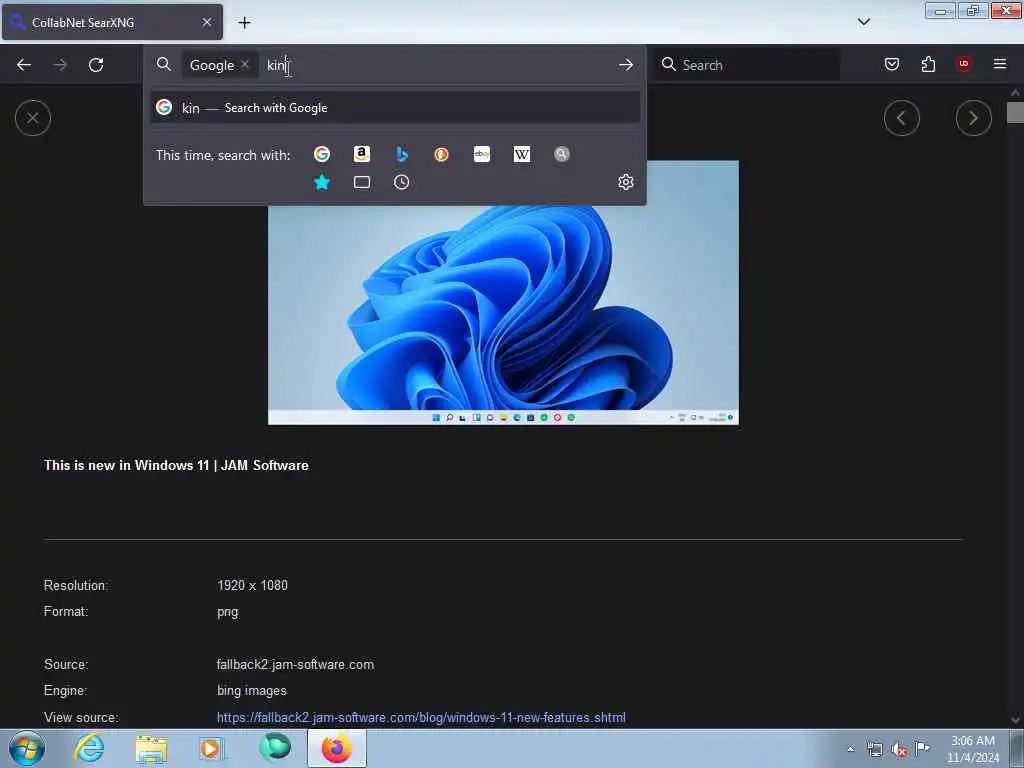
Task: Click the 'This is new in Windows 11' title
Action: click(176, 466)
